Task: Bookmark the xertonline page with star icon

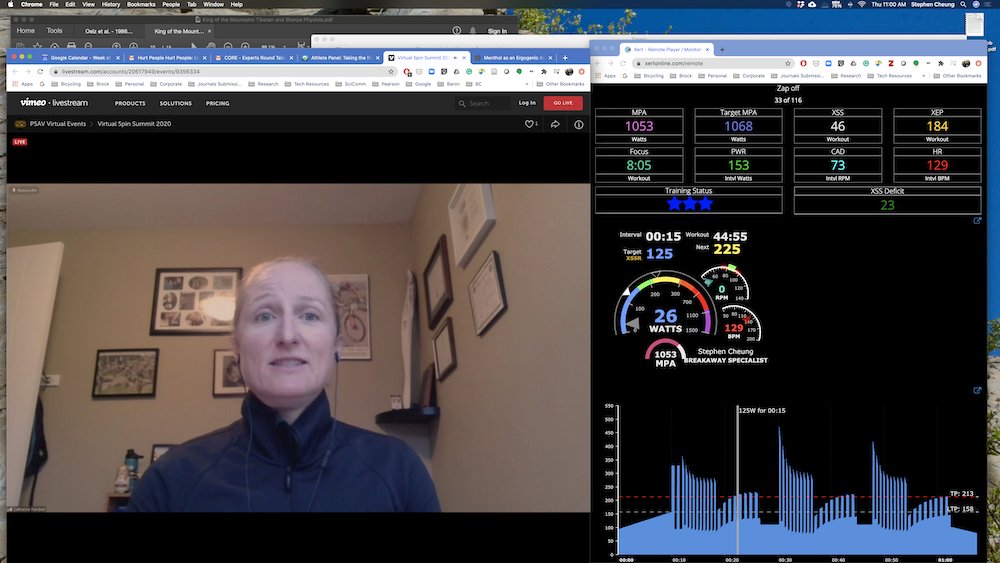Action: 788,63
